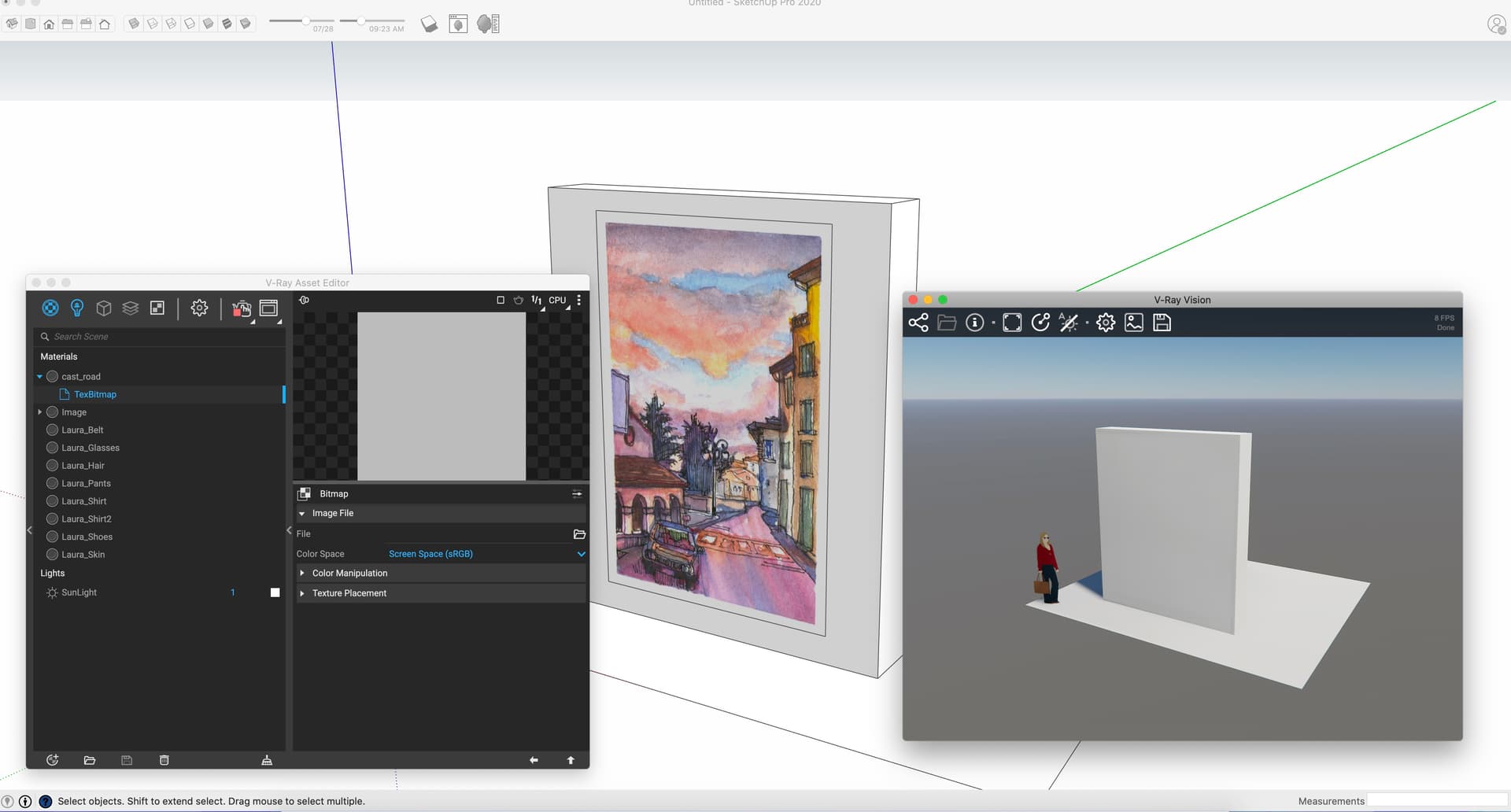Open the CPU render engine dropdown
The width and height of the screenshot is (1511, 812).
(x=557, y=300)
